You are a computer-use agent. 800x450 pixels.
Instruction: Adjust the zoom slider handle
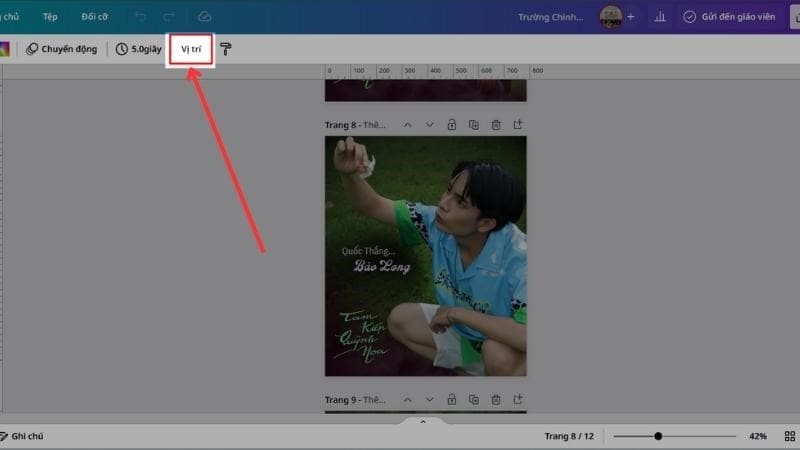pos(658,436)
